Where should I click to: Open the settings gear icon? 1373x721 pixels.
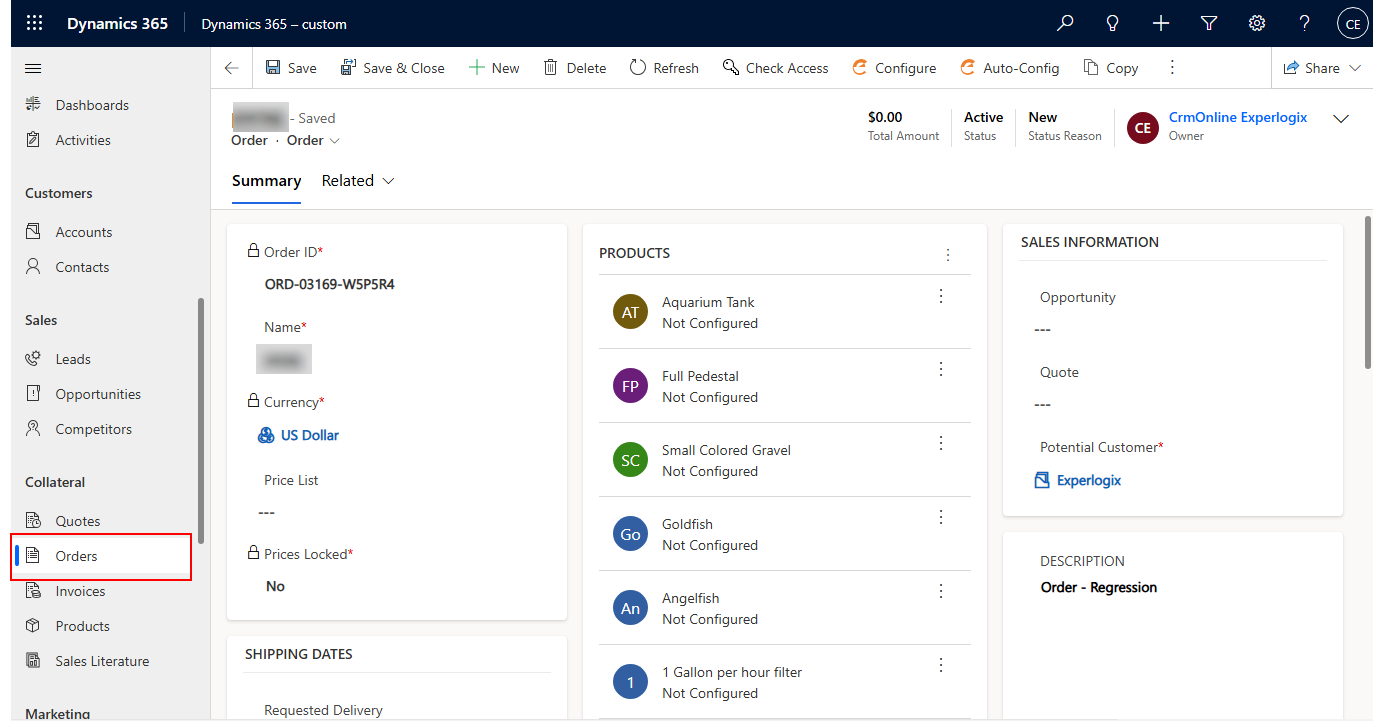click(1257, 23)
